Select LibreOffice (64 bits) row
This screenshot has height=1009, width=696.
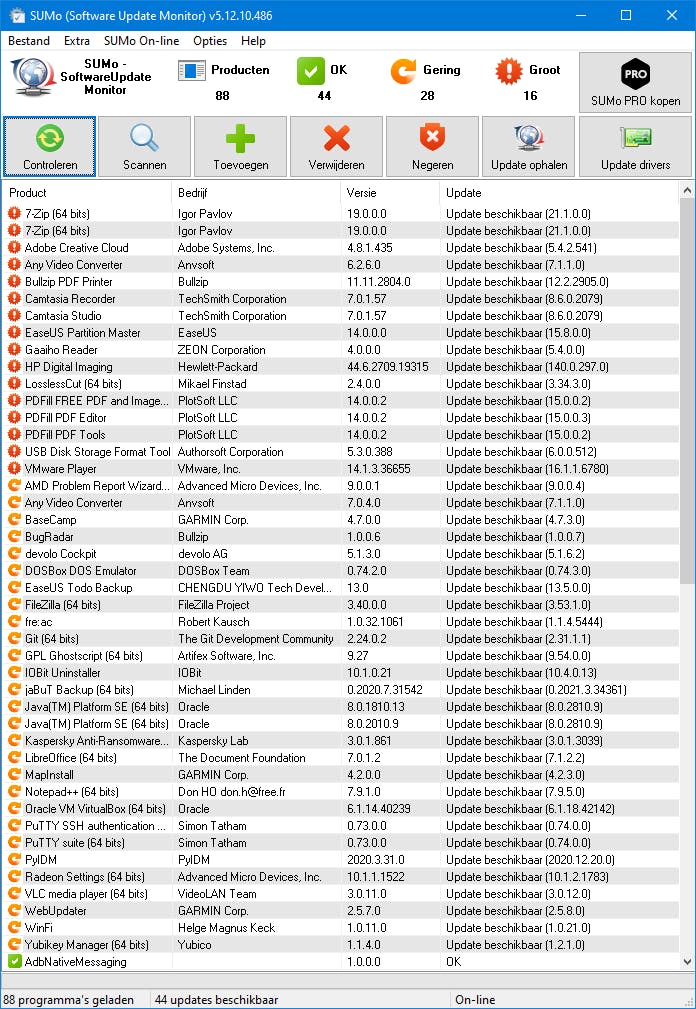(x=340, y=757)
